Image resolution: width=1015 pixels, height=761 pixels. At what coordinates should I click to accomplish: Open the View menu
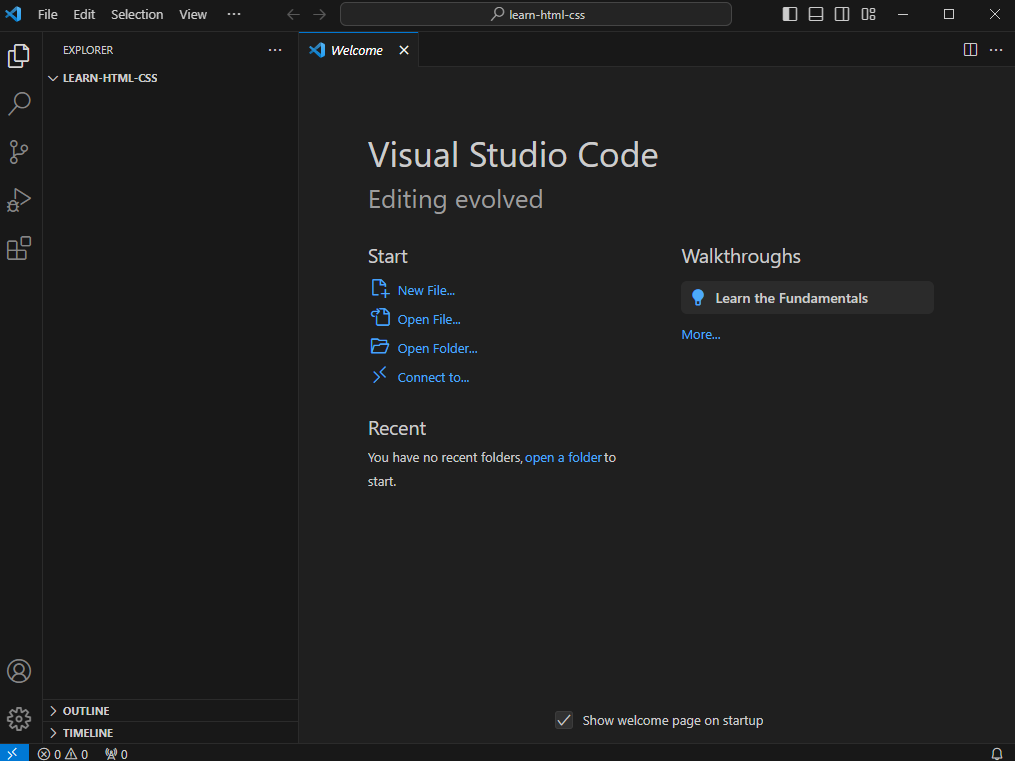(193, 14)
